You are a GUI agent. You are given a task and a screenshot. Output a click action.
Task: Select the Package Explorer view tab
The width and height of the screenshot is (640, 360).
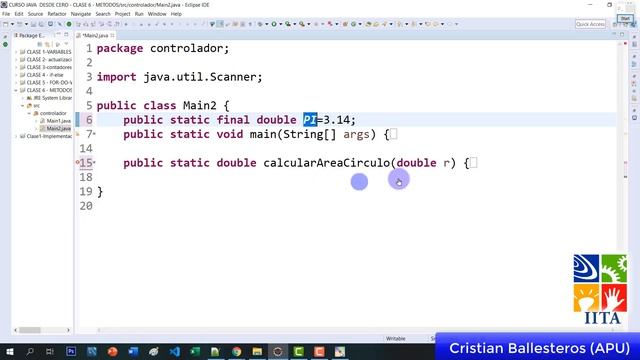click(x=30, y=36)
